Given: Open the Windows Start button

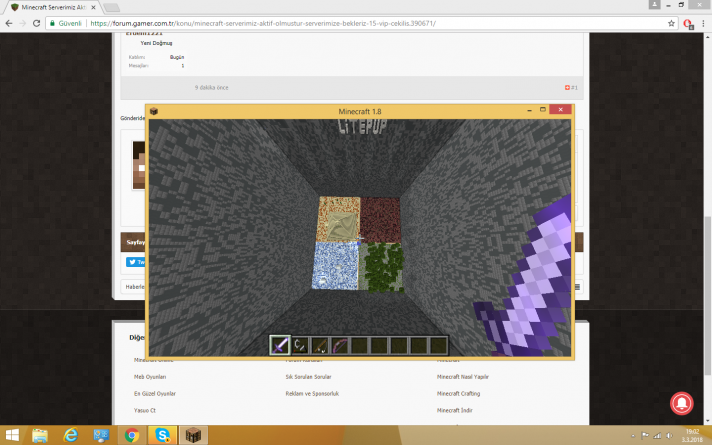Looking at the screenshot, I should click(x=12, y=435).
